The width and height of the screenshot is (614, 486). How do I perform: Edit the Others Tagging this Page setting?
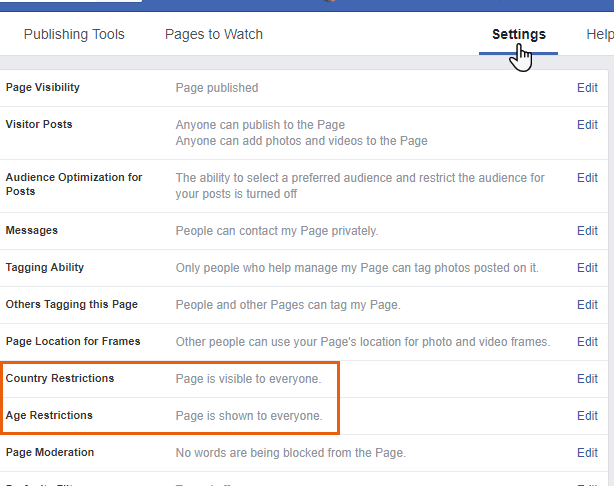tap(587, 305)
